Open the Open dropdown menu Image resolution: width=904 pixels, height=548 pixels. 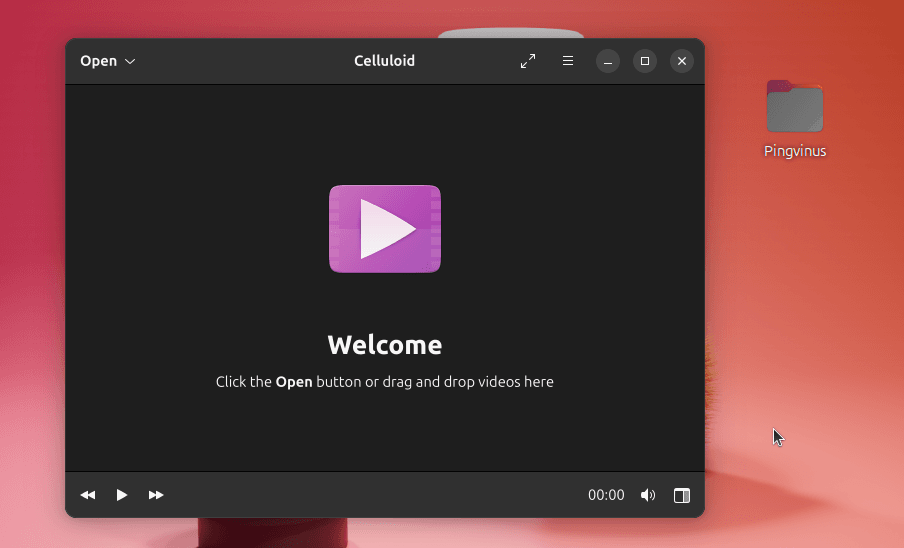(x=107, y=61)
